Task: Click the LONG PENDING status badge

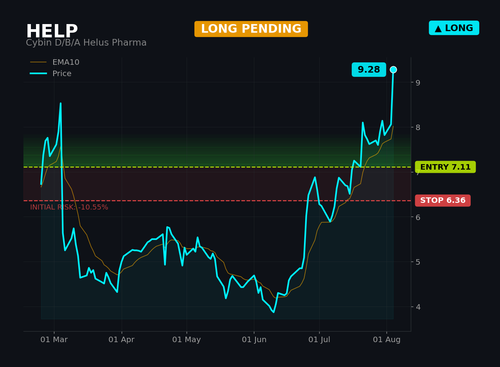Action: (251, 29)
